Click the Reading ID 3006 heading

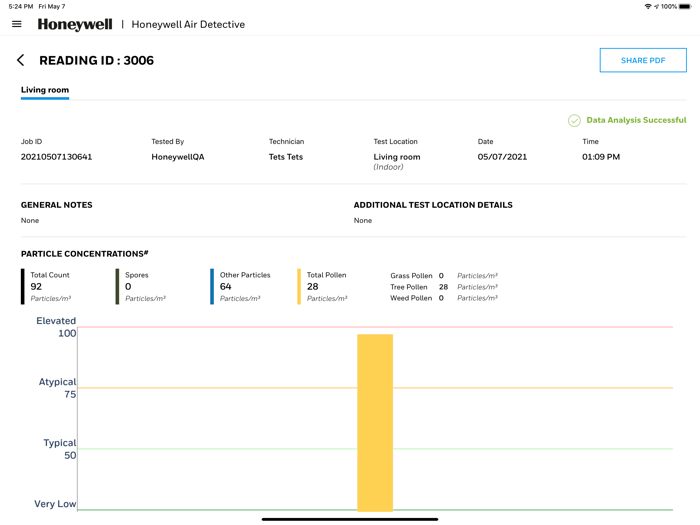coord(96,60)
